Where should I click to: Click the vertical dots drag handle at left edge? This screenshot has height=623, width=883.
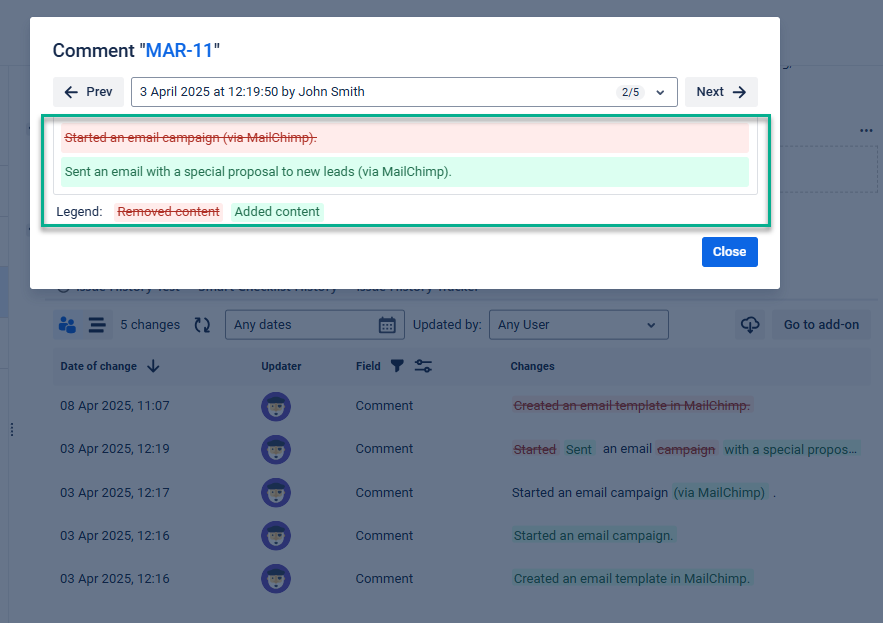tap(12, 430)
